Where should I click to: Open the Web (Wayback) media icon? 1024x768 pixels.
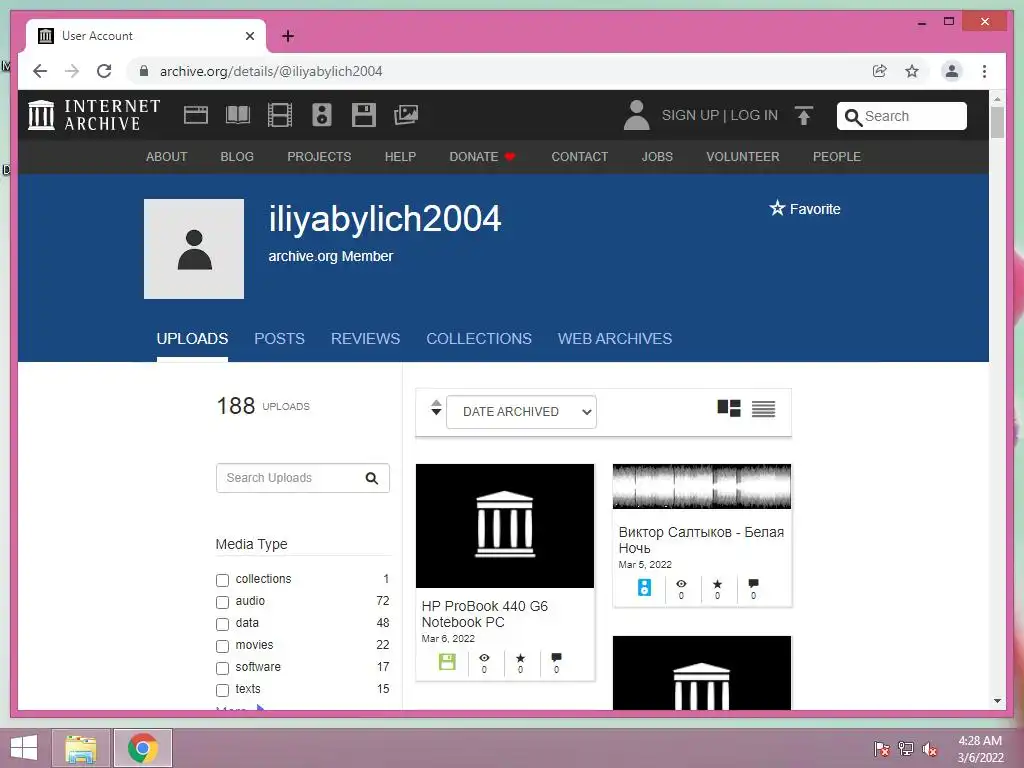click(x=195, y=115)
